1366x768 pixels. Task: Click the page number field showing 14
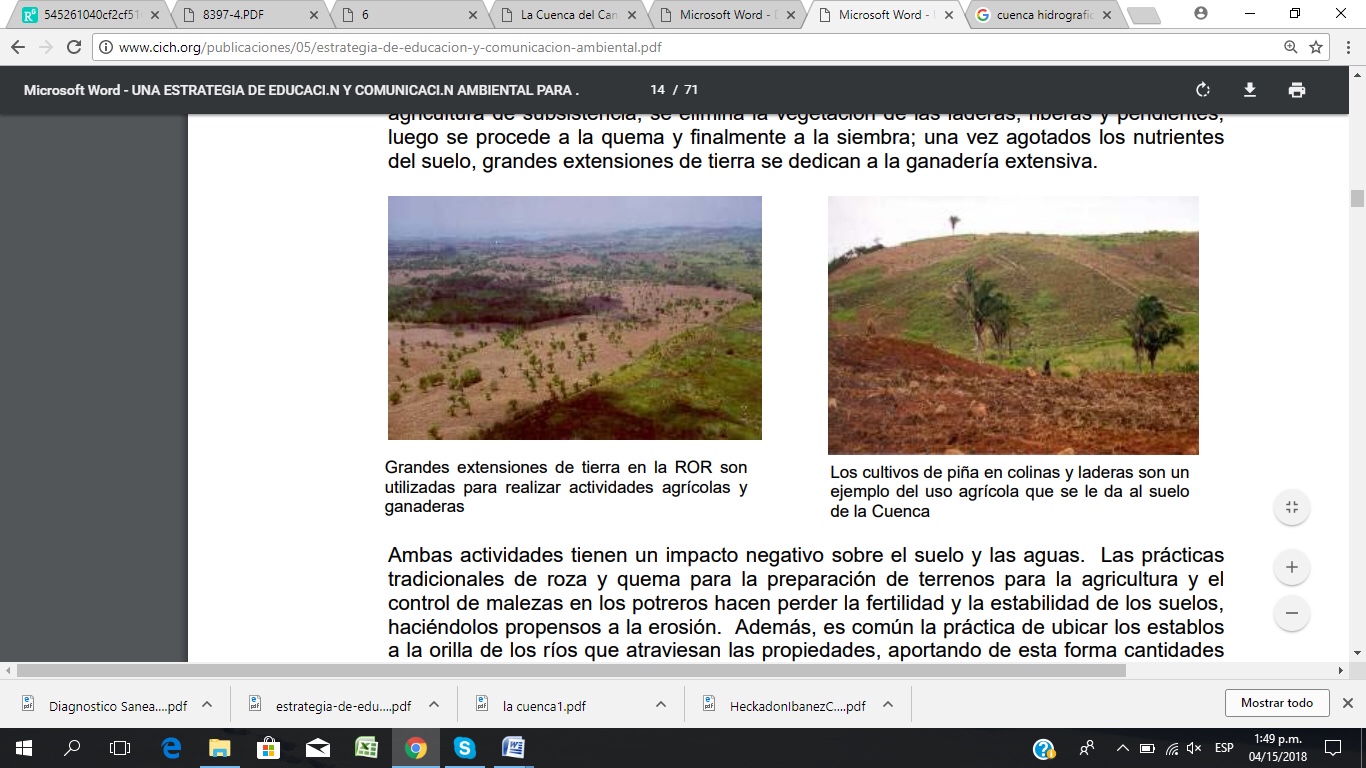pos(657,90)
